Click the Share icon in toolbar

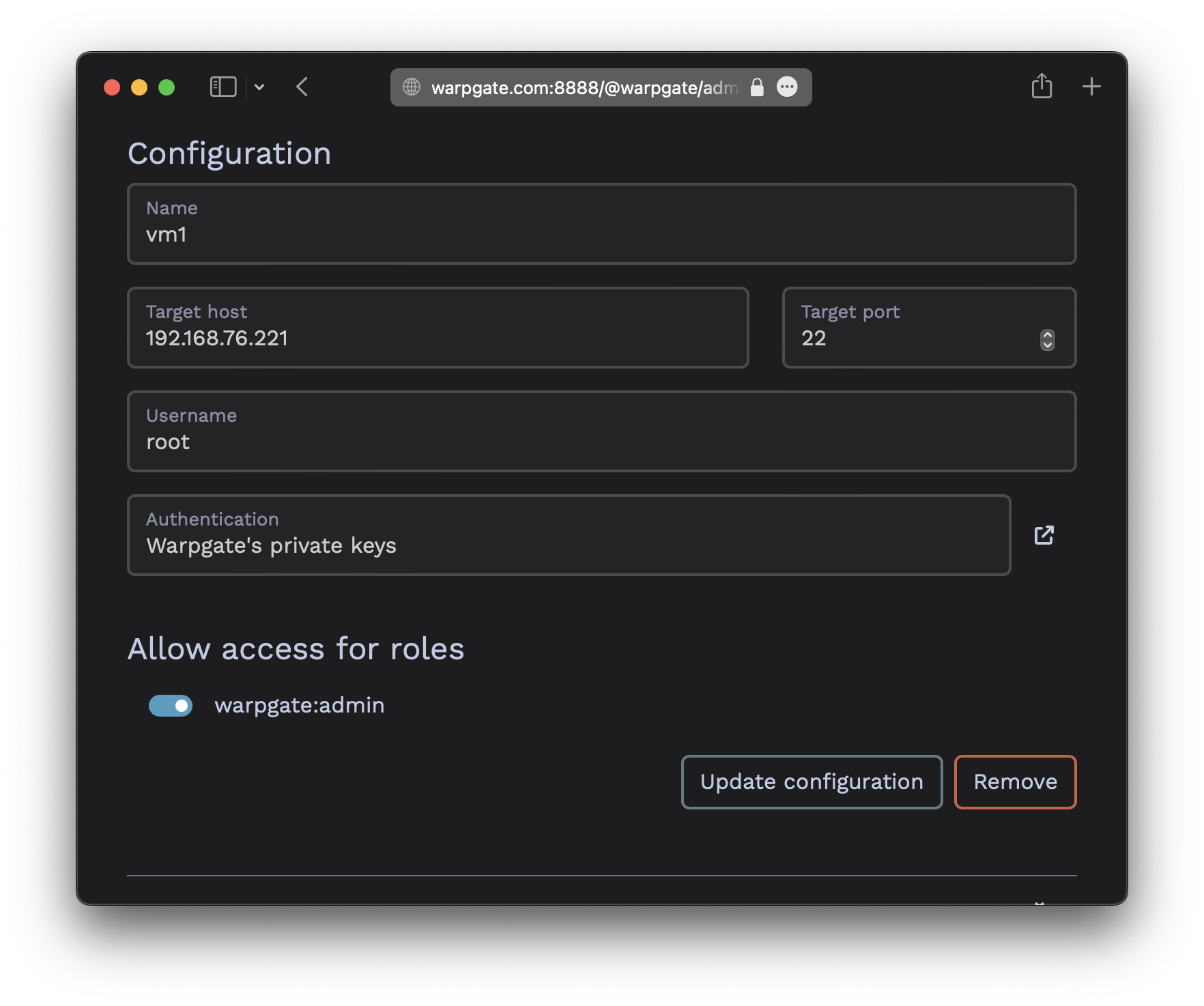pyautogui.click(x=1042, y=86)
